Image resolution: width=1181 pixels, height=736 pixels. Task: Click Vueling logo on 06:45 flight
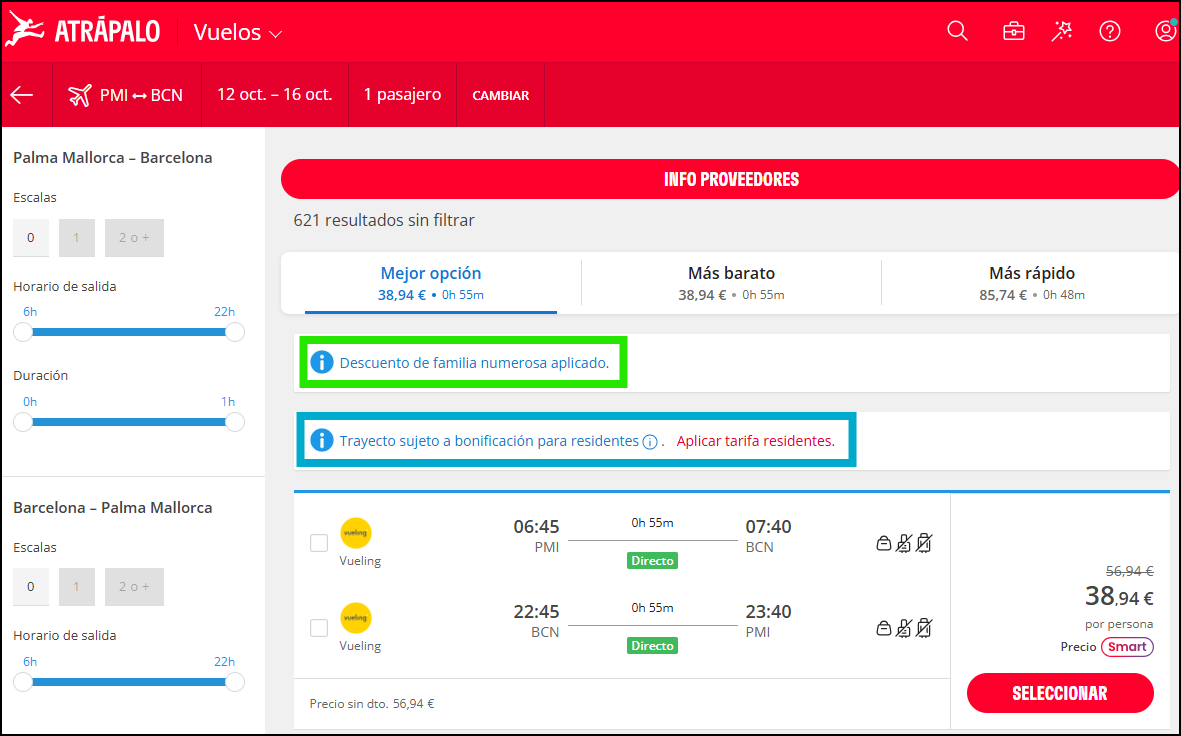pos(356,533)
